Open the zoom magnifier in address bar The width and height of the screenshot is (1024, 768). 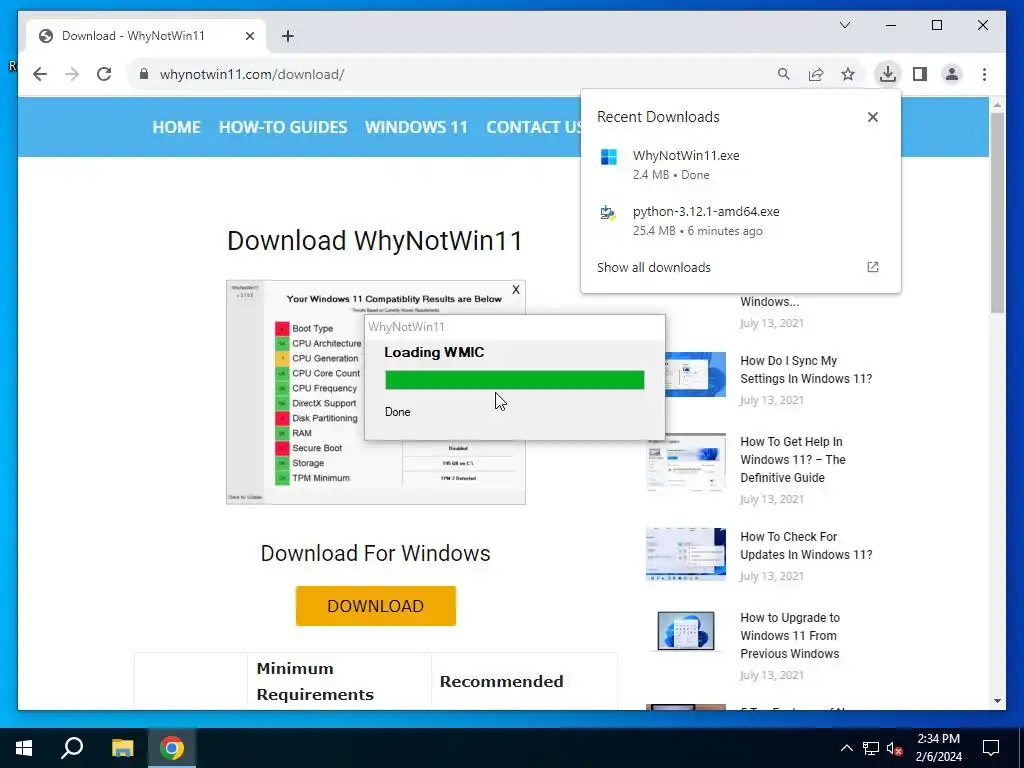(784, 74)
